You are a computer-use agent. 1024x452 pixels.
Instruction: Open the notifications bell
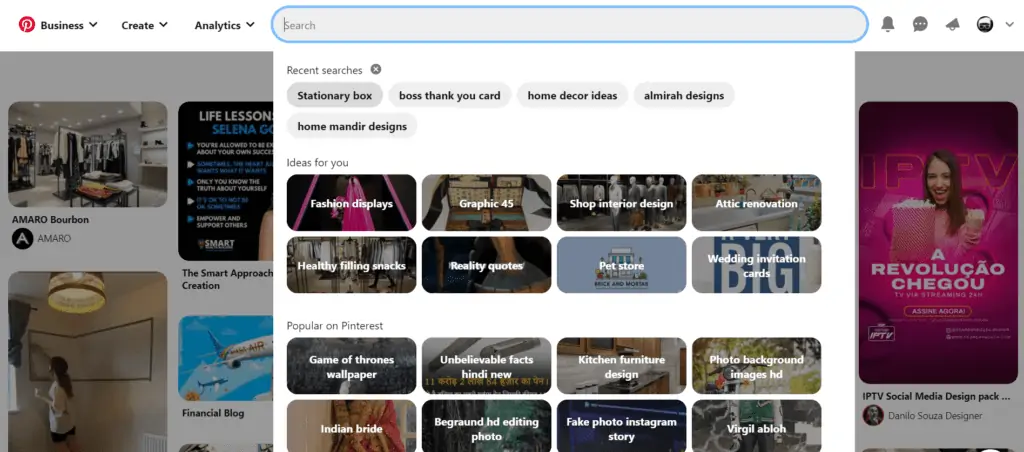888,25
